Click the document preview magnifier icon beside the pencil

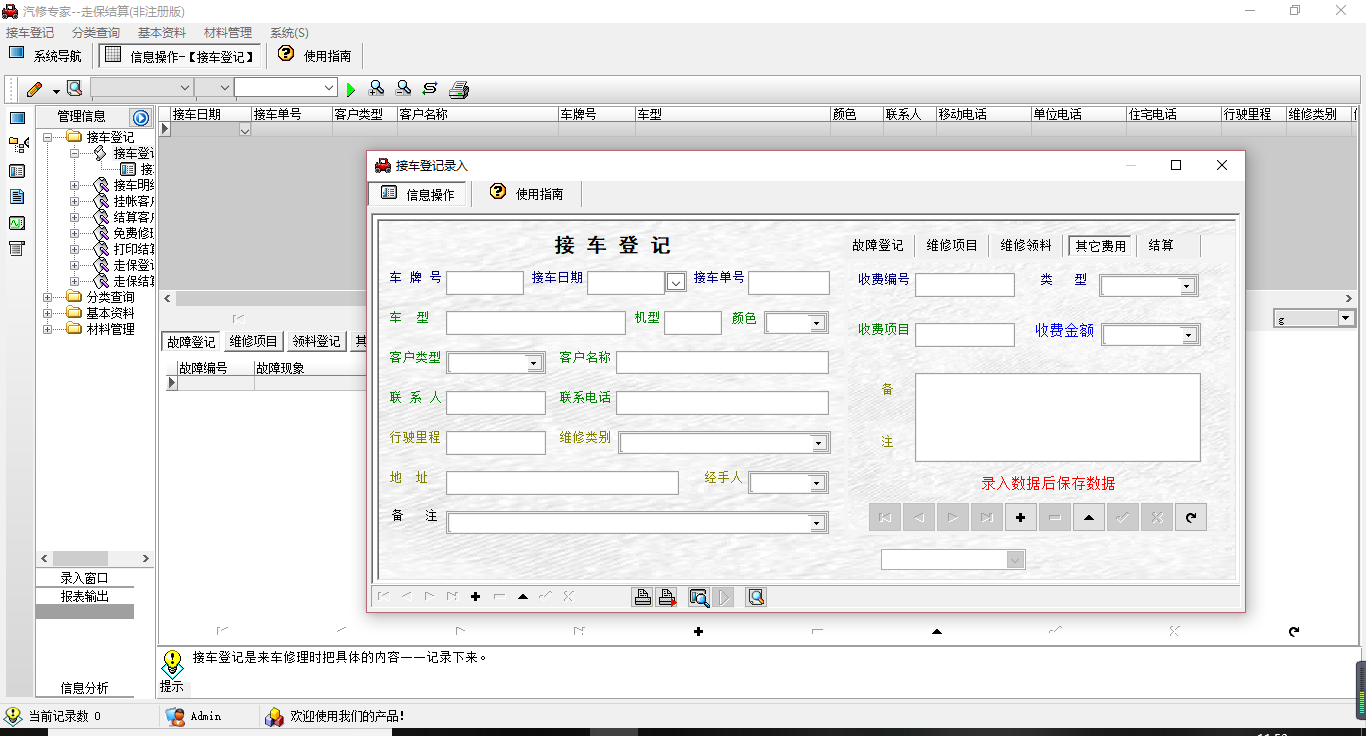(74, 89)
